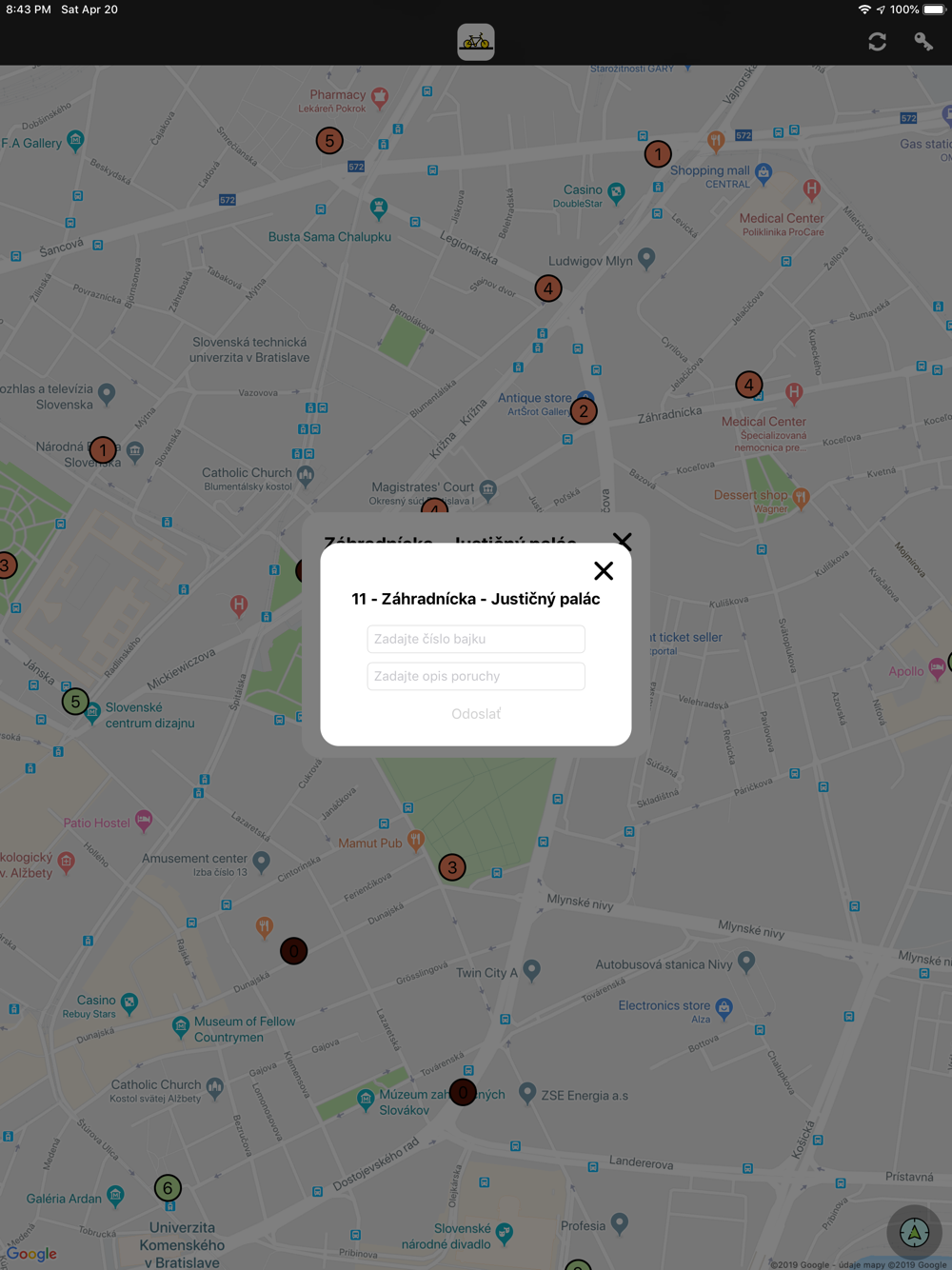The height and width of the screenshot is (1270, 952).
Task: Select station marker 0 near Múzeum Slovákov
Action: coord(463,1092)
